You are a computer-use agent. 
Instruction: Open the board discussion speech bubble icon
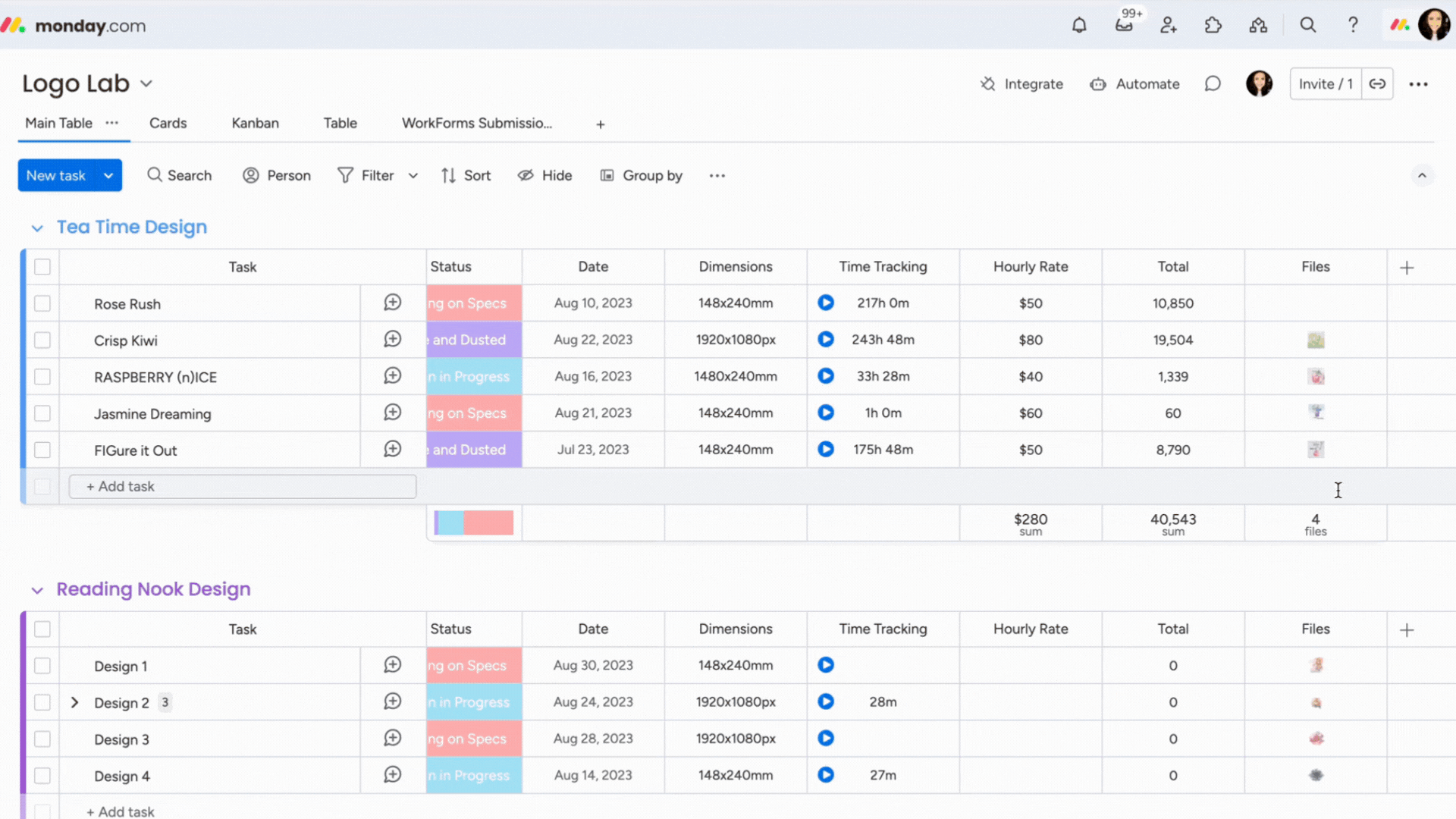pos(1213,83)
